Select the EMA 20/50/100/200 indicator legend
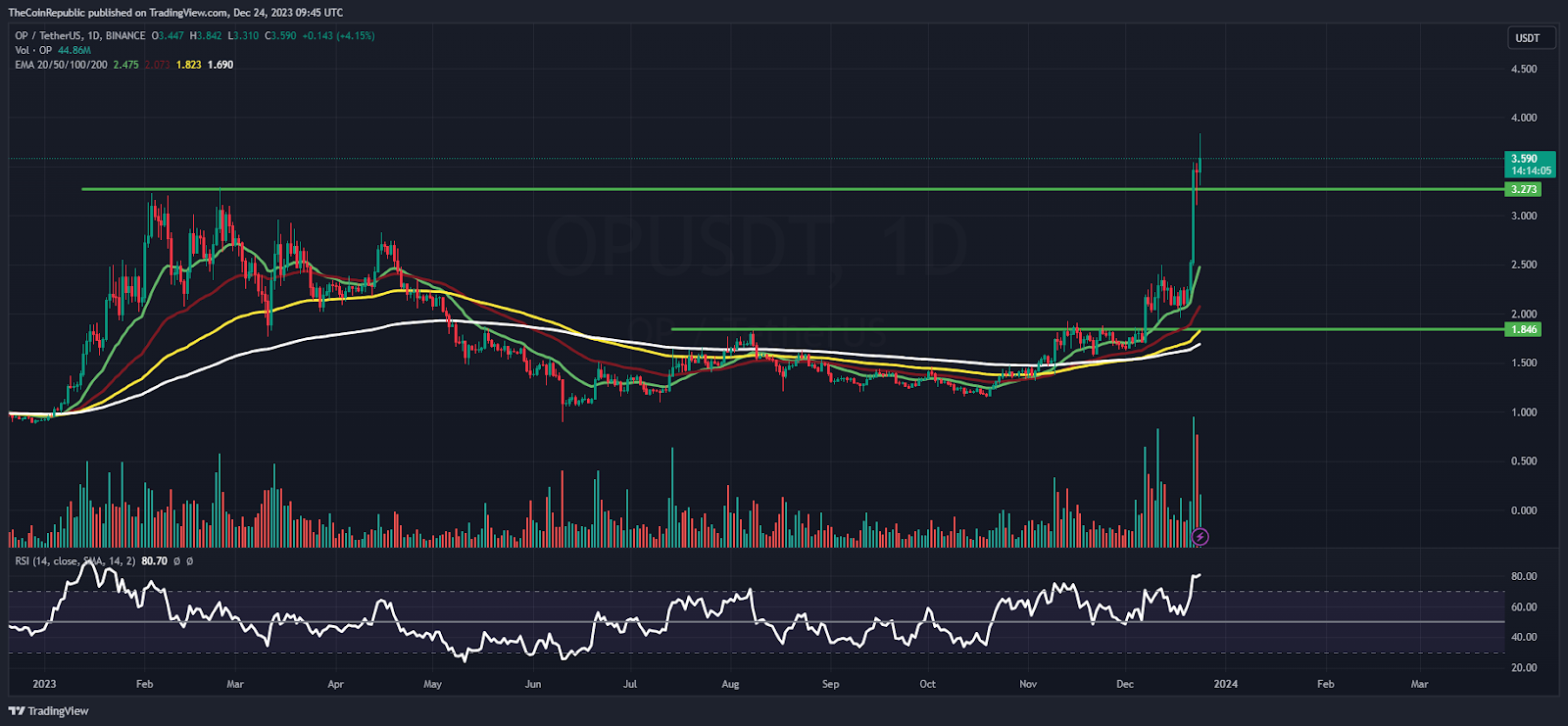Viewport: 1568px width, 726px height. tap(61, 65)
